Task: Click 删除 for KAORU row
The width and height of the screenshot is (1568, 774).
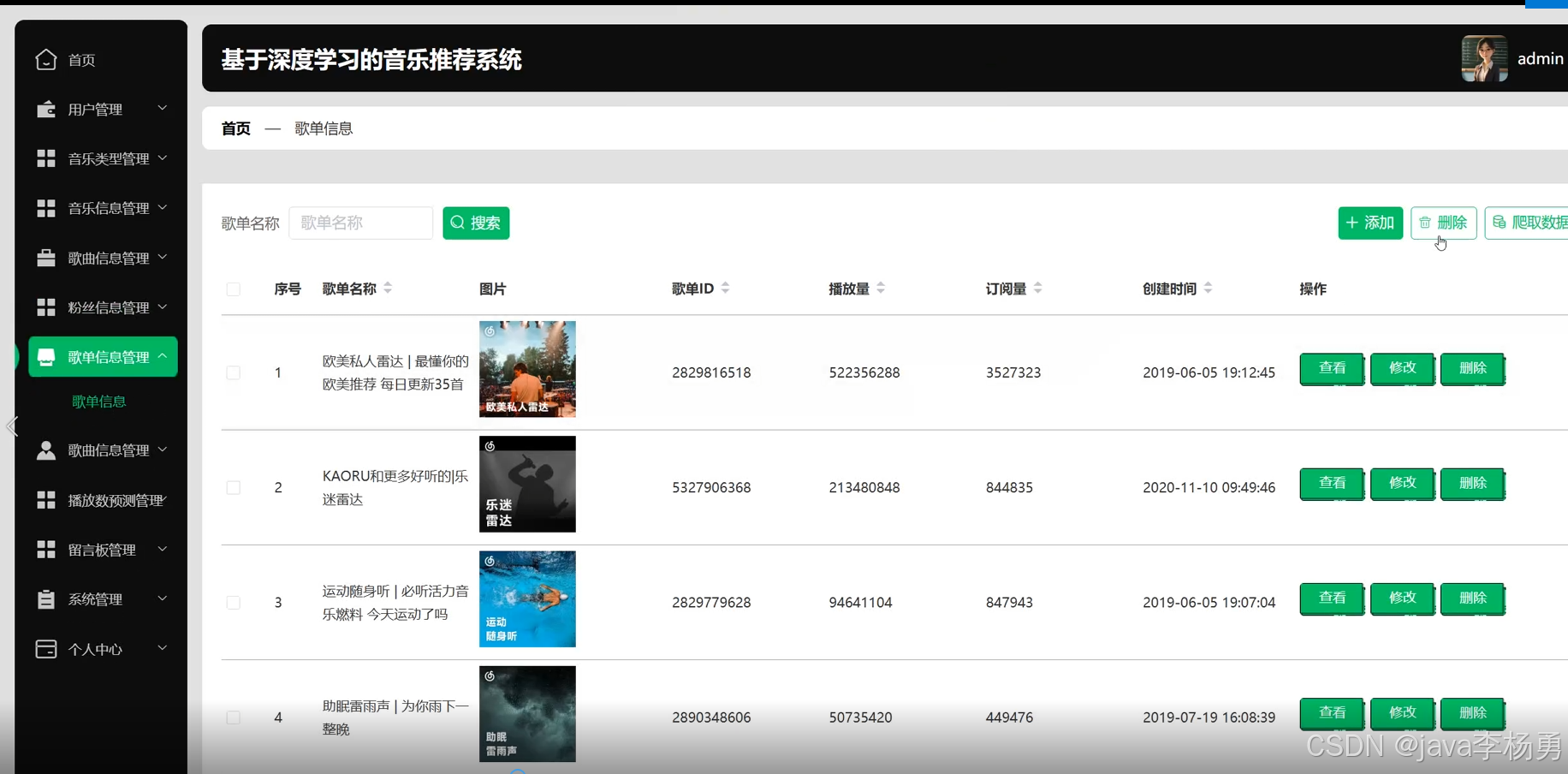Action: (x=1472, y=483)
